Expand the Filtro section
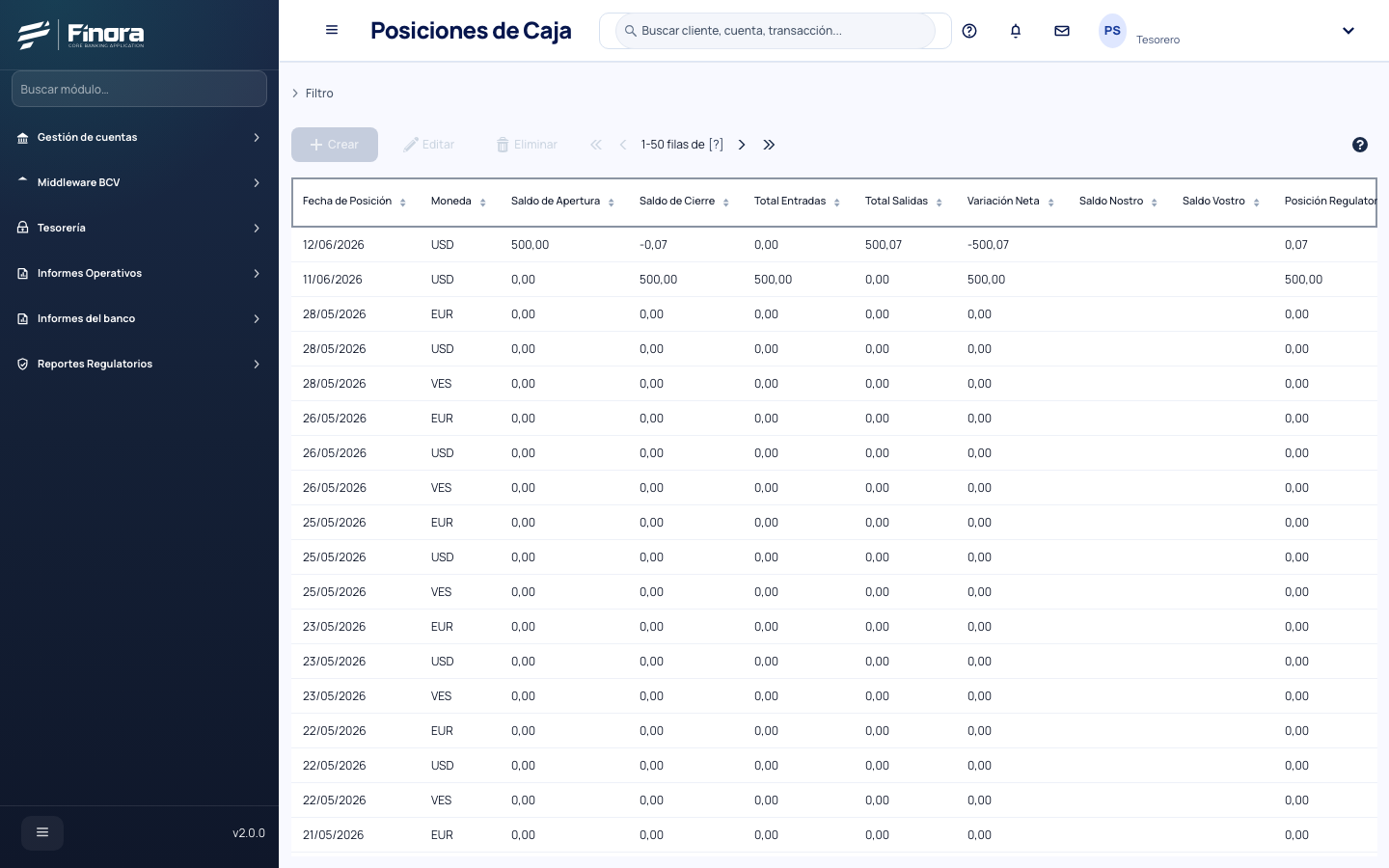The image size is (1389, 868). tap(313, 94)
